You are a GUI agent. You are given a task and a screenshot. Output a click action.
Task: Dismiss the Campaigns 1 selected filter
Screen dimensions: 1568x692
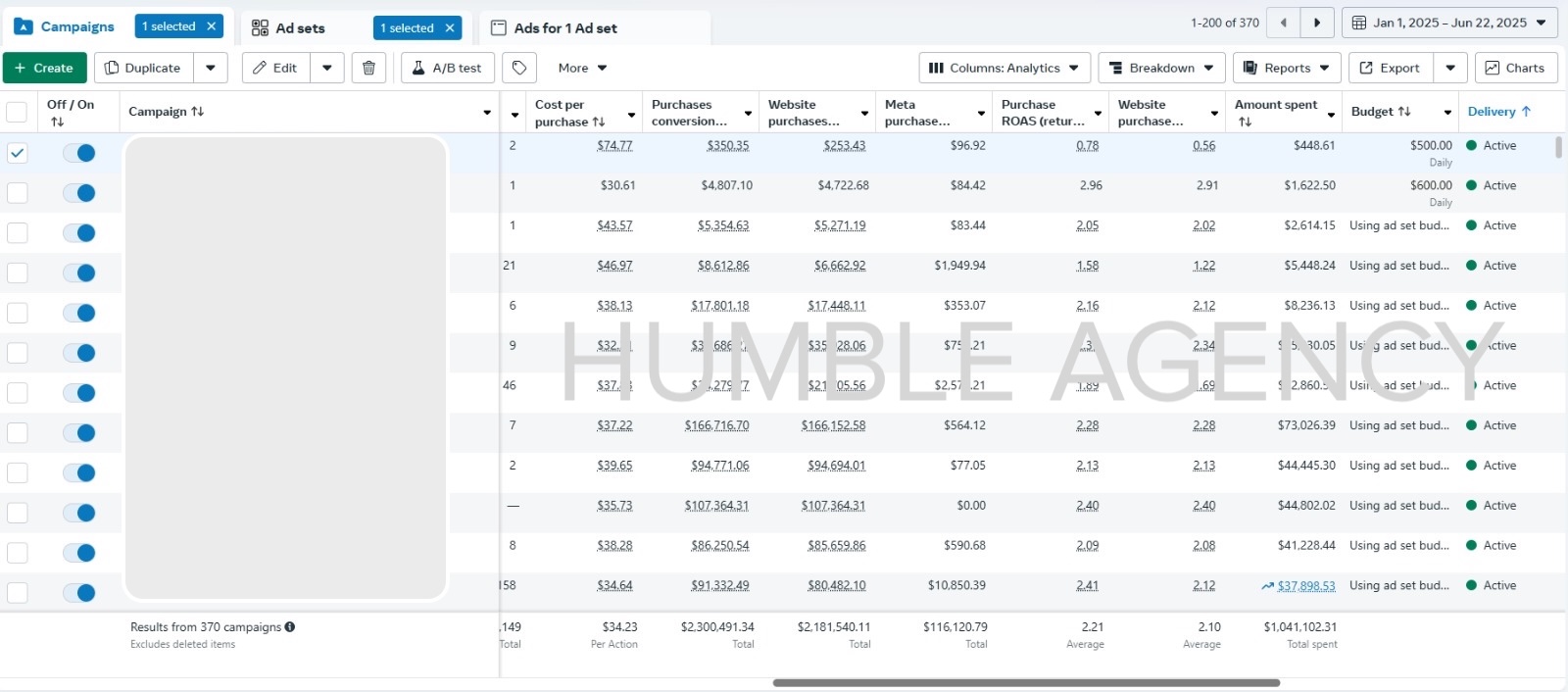click(211, 26)
